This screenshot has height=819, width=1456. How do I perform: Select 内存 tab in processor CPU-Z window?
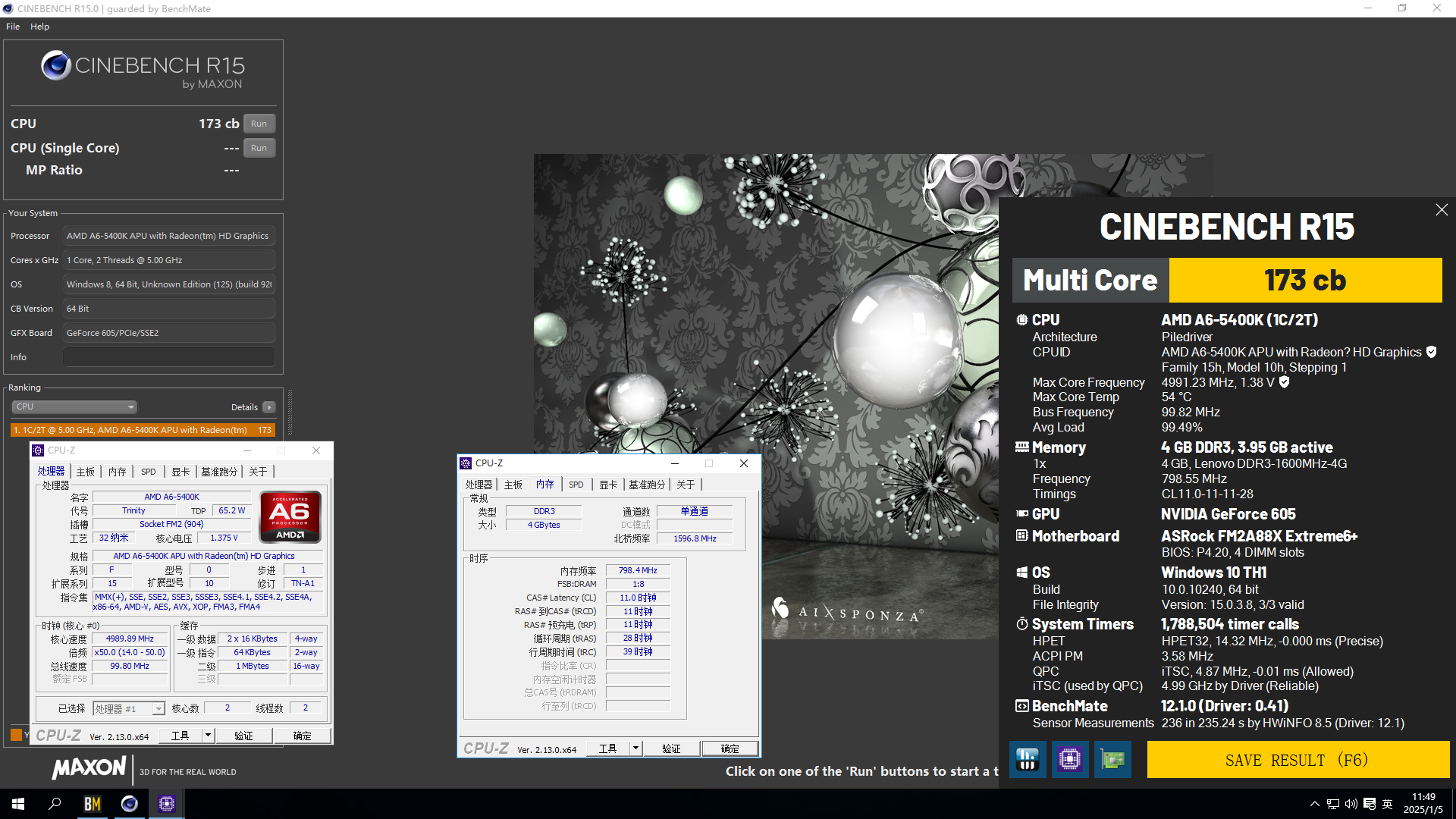point(118,472)
